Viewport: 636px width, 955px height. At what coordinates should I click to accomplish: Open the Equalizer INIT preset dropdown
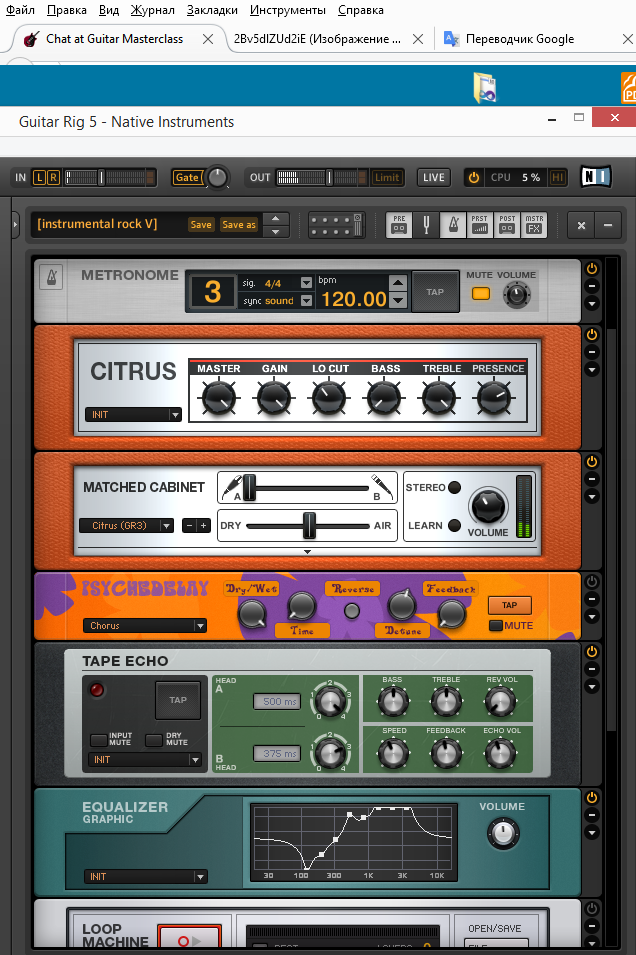click(x=146, y=876)
